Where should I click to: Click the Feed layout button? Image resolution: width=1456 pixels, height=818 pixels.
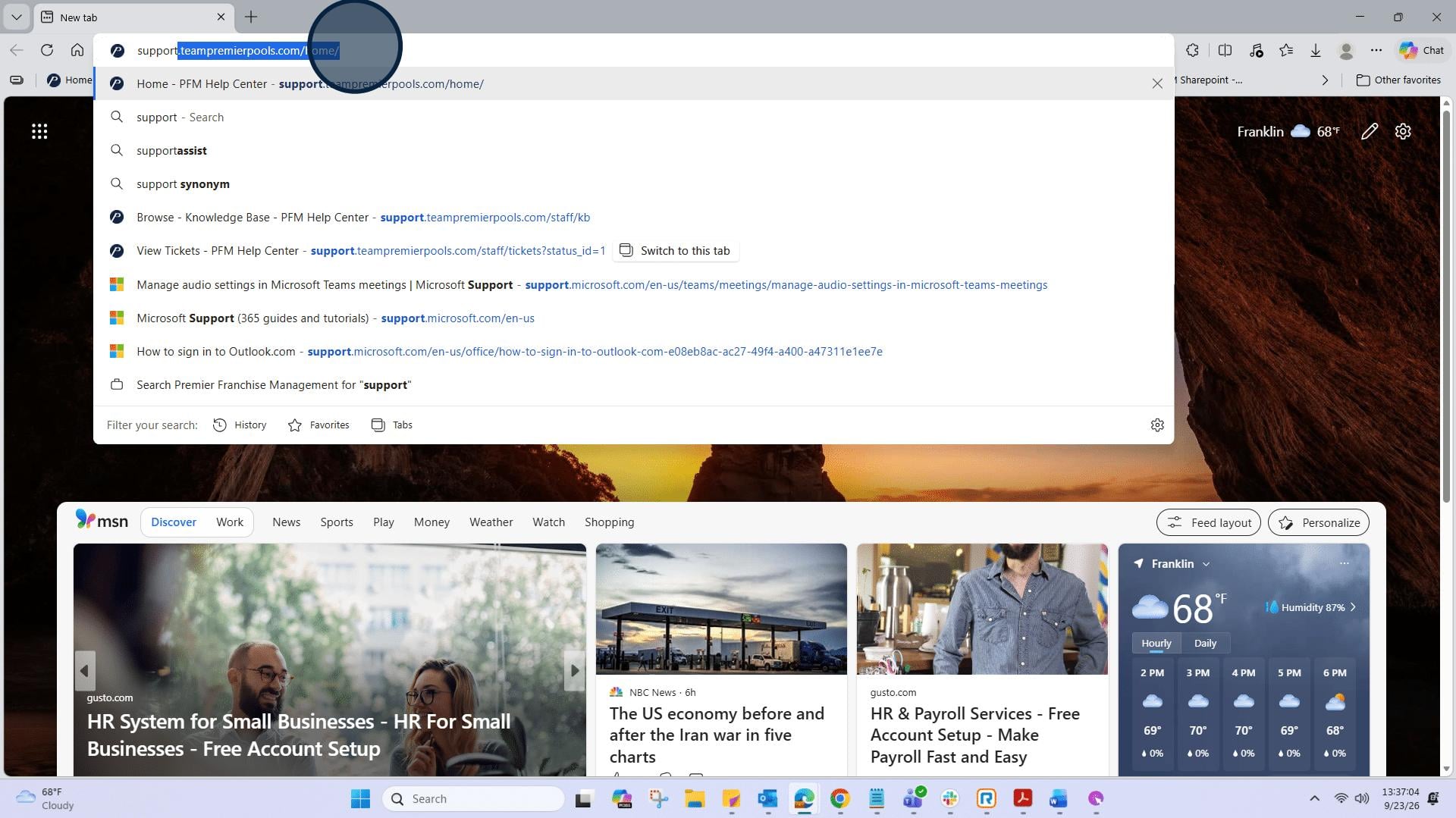(1209, 522)
